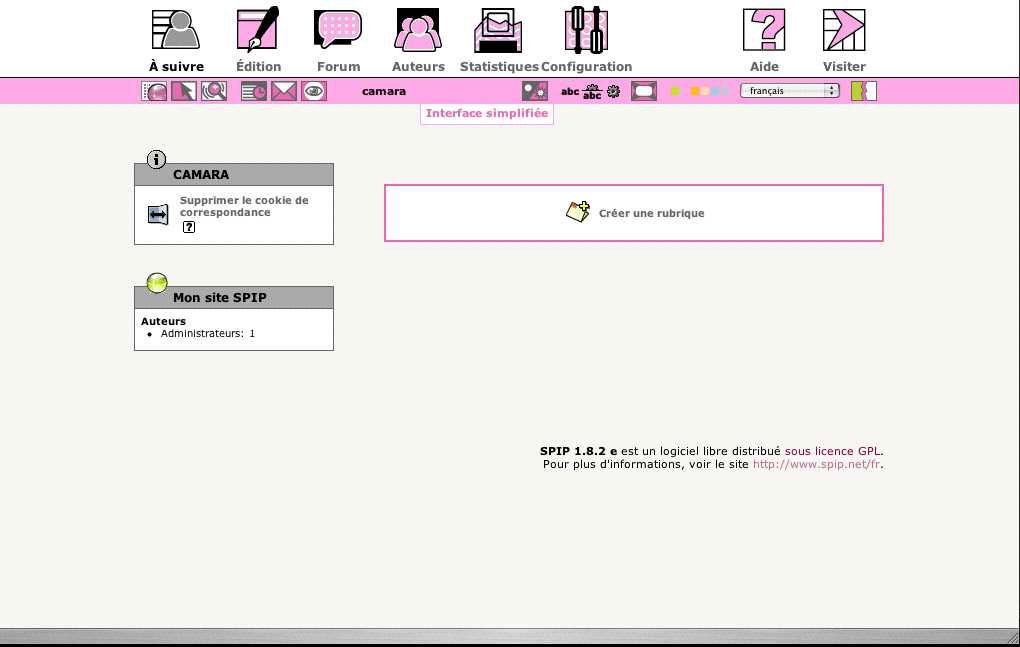Image resolution: width=1020 pixels, height=647 pixels.
Task: Open the Statistiques icon
Action: 498,30
